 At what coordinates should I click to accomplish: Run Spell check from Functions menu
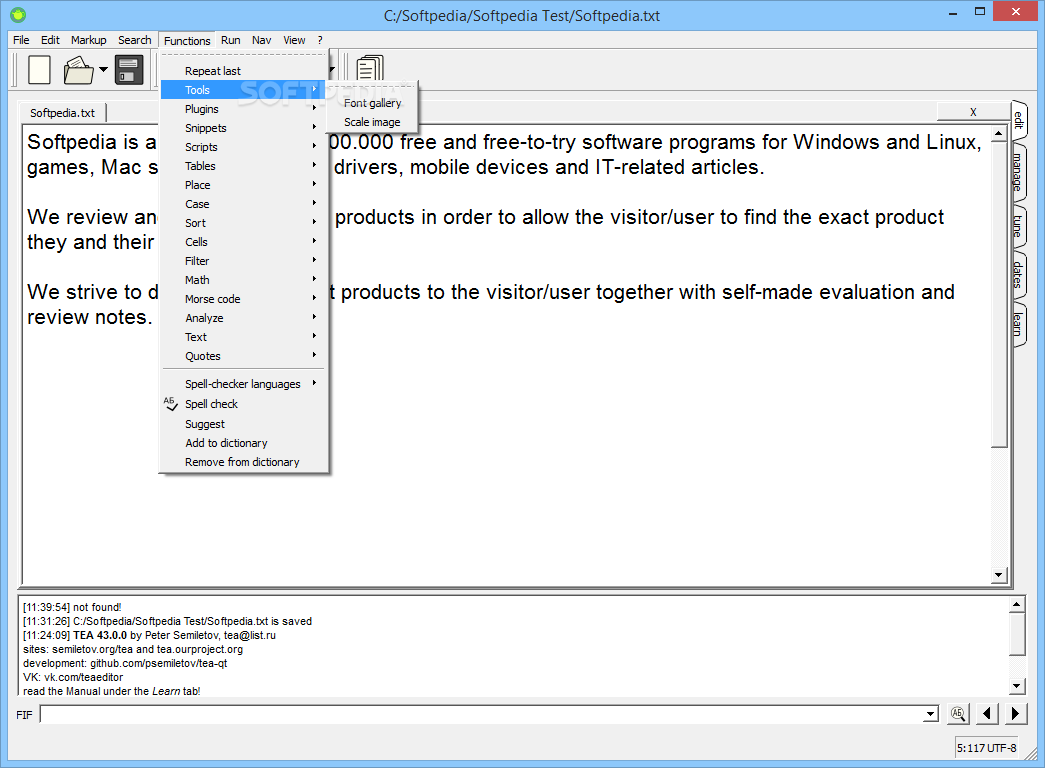244,404
